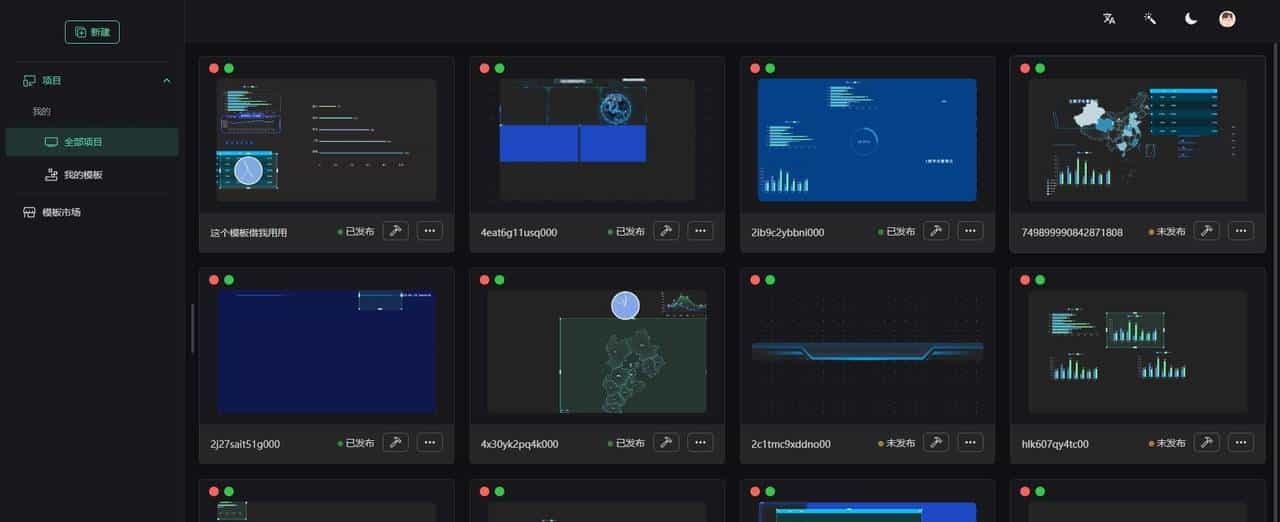The width and height of the screenshot is (1280, 522).
Task: Collapse the 项目 section chevron
Action: click(166, 80)
